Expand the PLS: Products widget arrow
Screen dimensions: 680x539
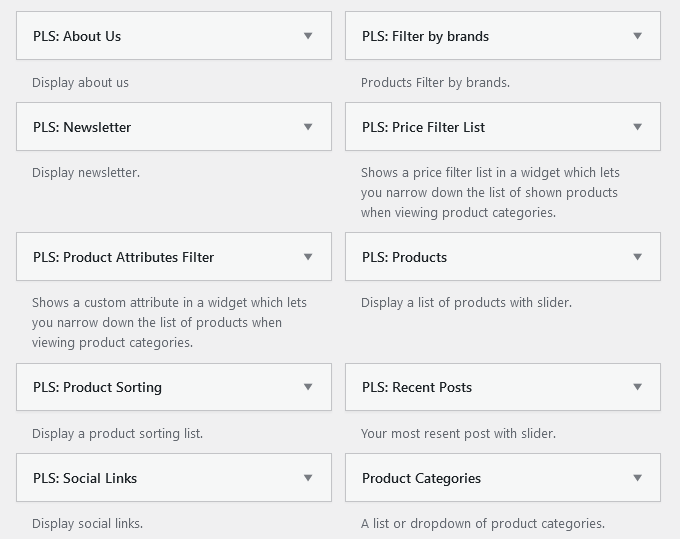click(637, 257)
